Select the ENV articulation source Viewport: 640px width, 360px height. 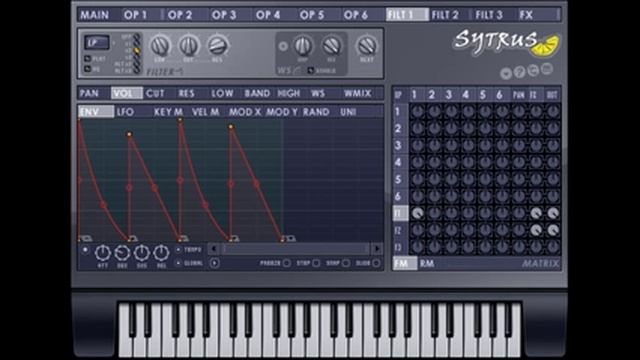pos(96,112)
